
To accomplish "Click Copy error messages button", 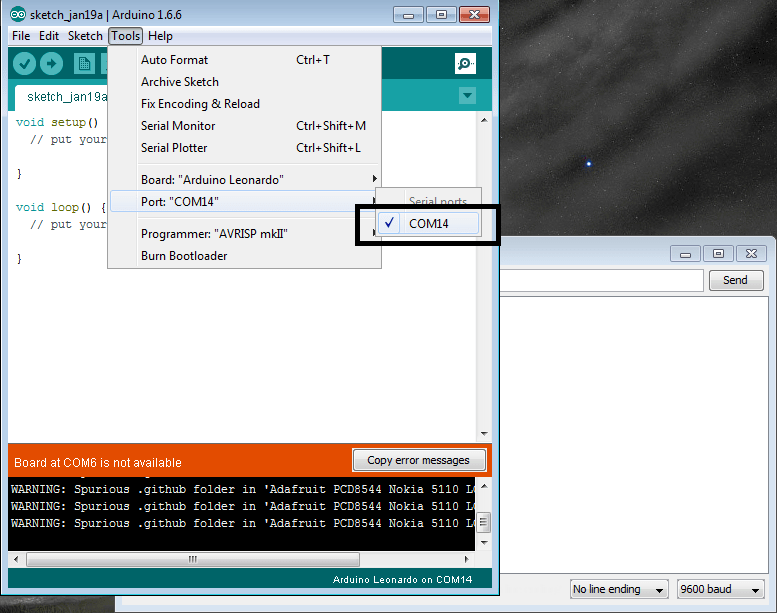I will click(x=419, y=460).
